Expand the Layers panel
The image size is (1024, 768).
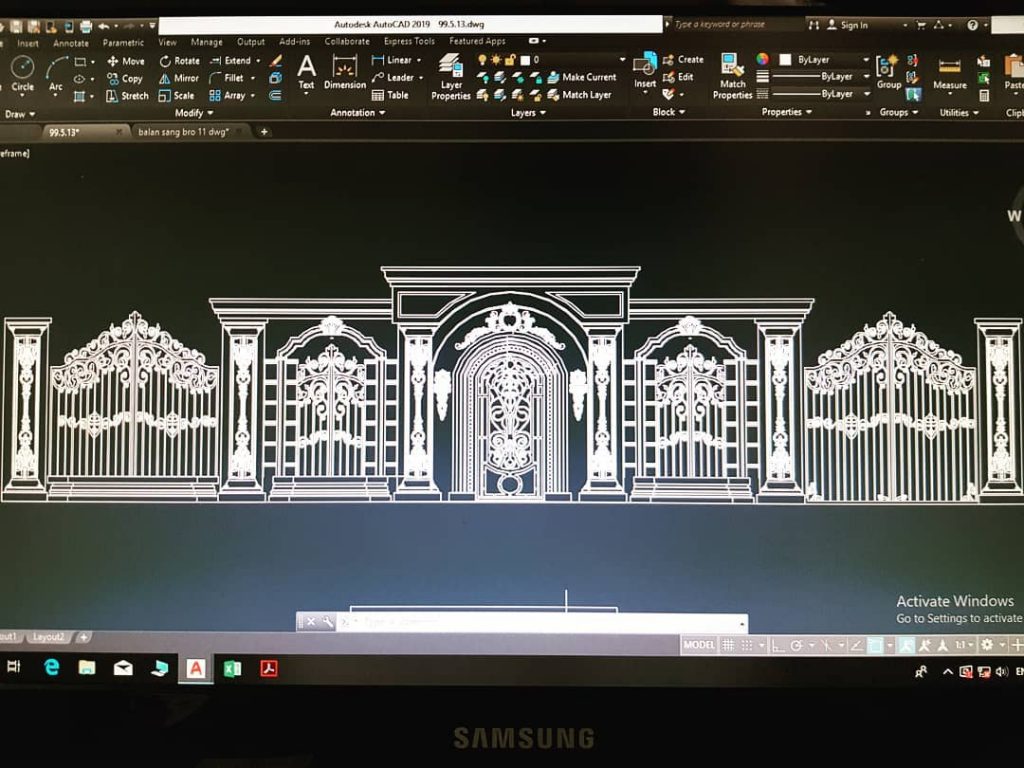click(528, 112)
